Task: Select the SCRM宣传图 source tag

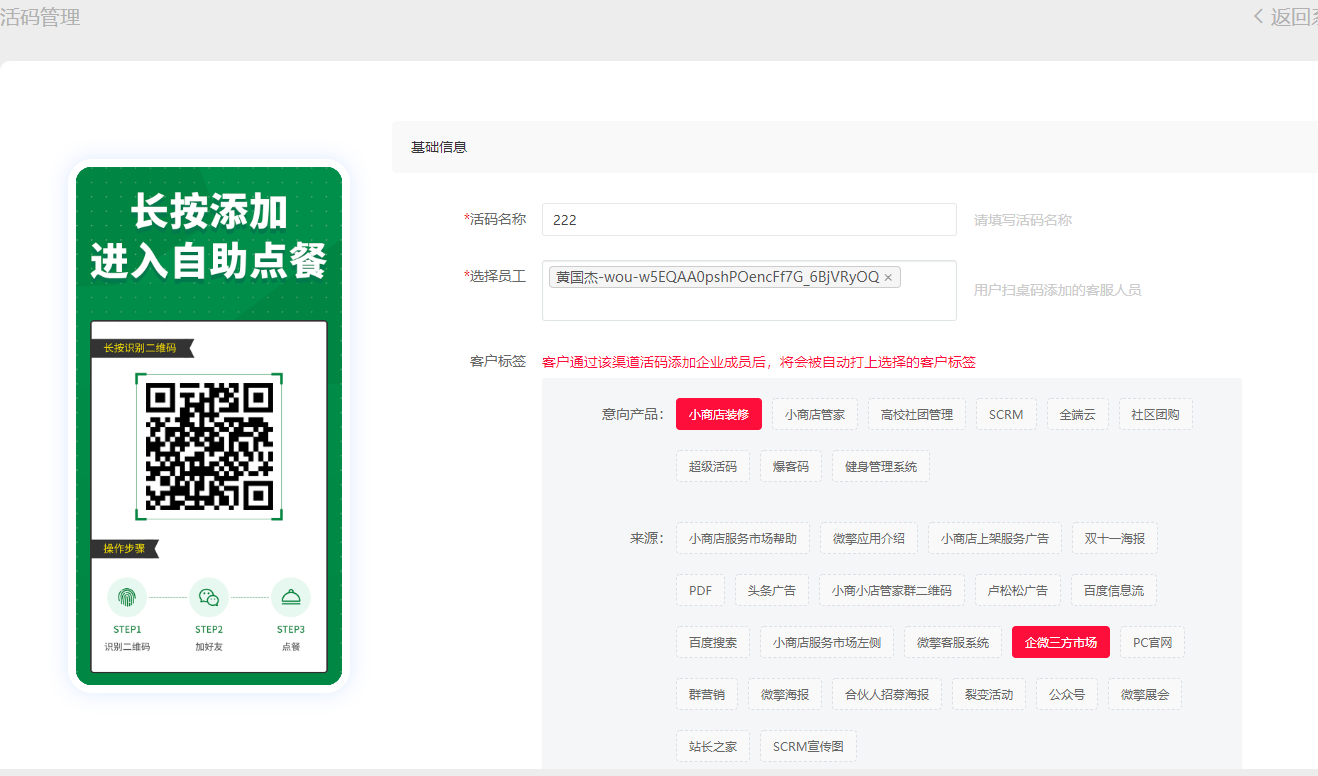Action: tap(808, 746)
